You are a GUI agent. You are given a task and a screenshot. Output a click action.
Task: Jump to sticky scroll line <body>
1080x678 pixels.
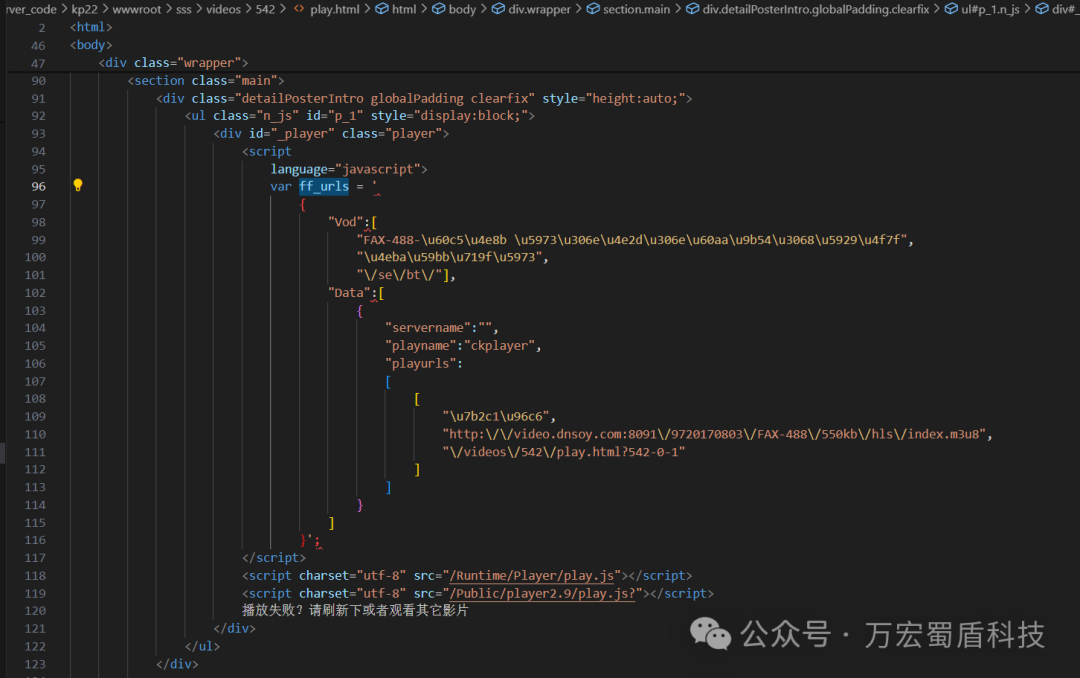coord(91,45)
